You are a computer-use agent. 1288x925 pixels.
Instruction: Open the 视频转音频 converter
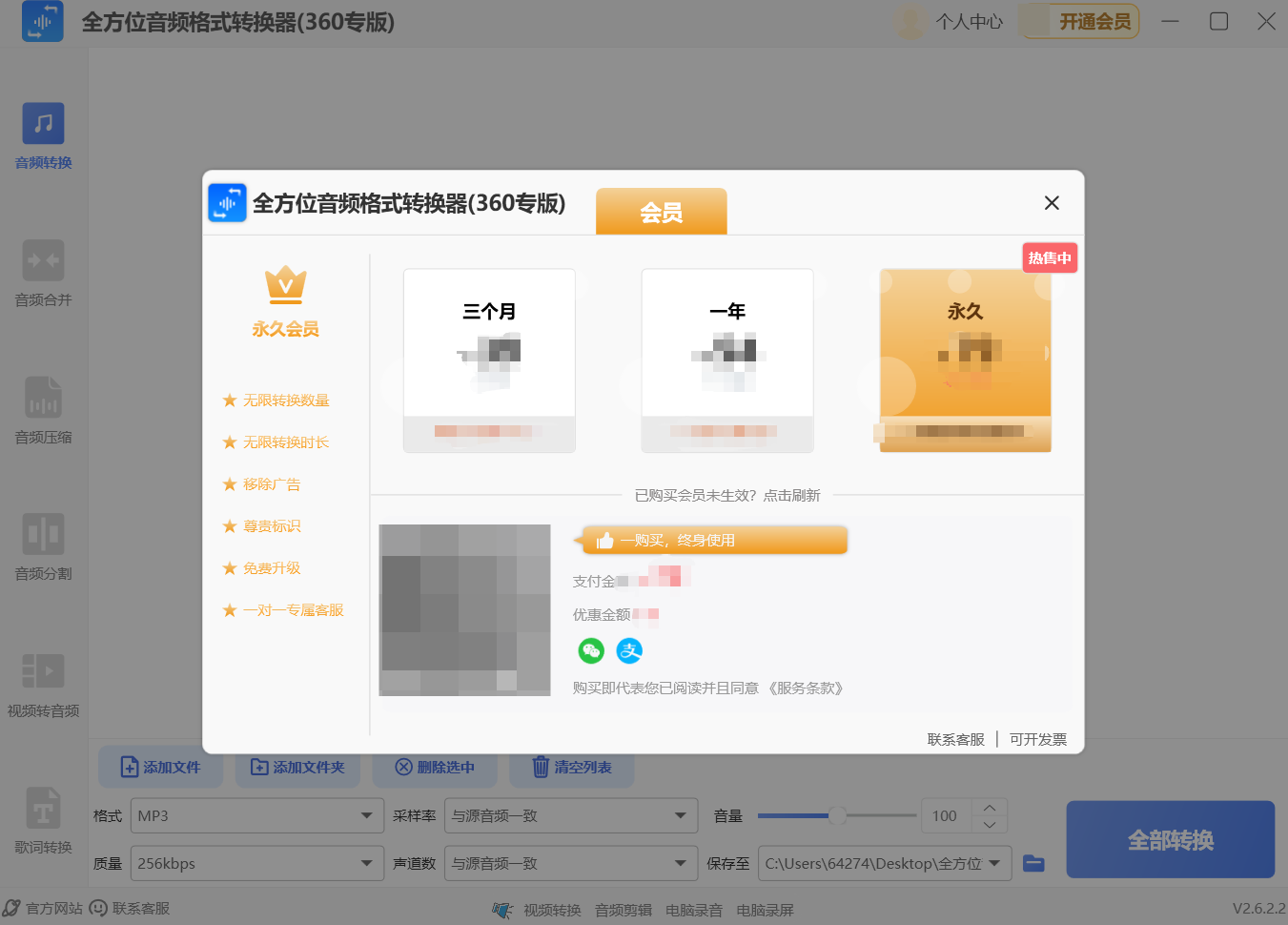[42, 683]
